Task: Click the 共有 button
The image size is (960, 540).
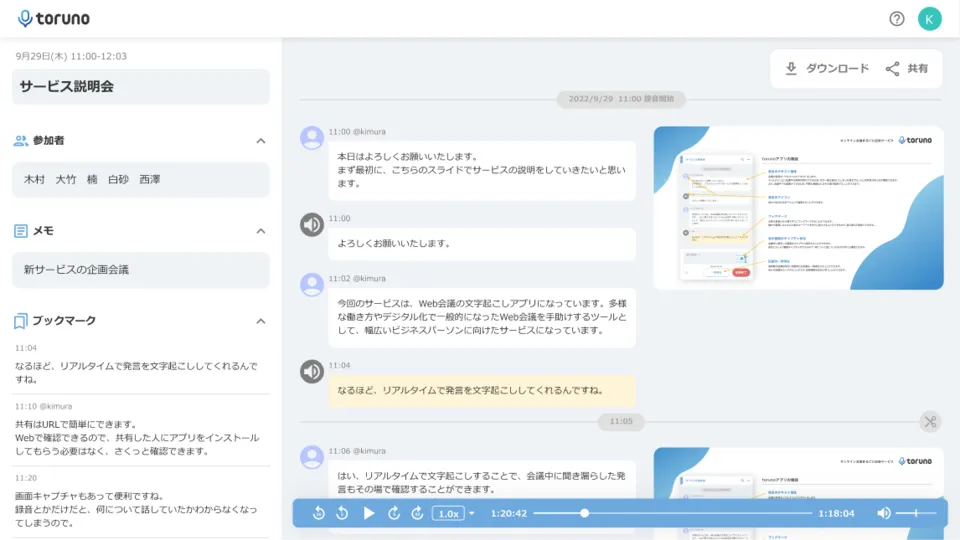Action: tap(907, 69)
